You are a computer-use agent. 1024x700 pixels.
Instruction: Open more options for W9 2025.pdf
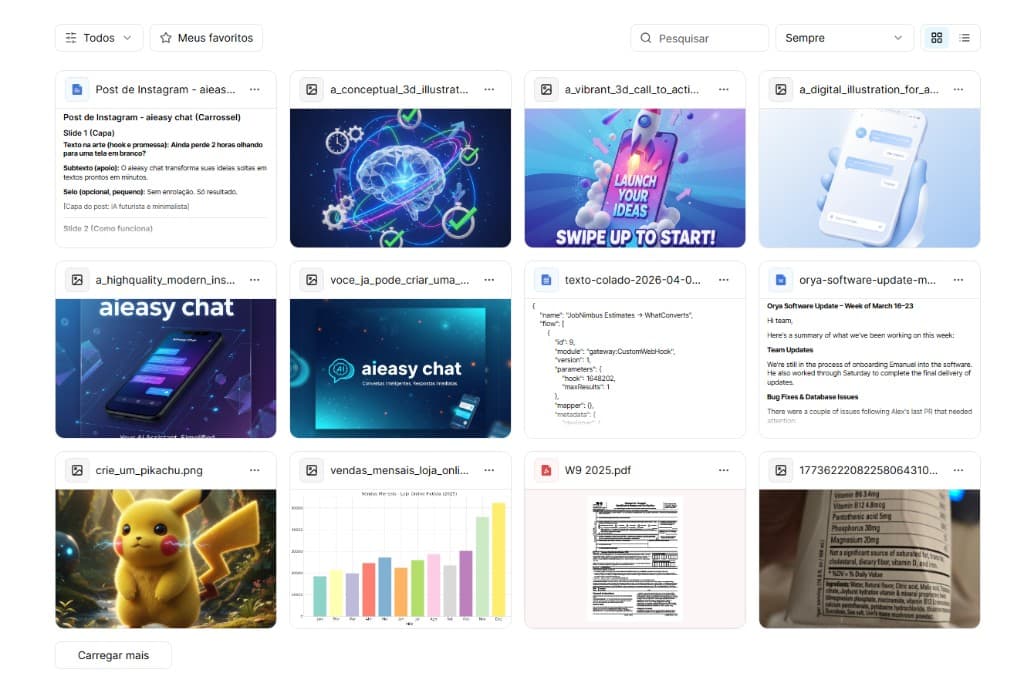(724, 470)
